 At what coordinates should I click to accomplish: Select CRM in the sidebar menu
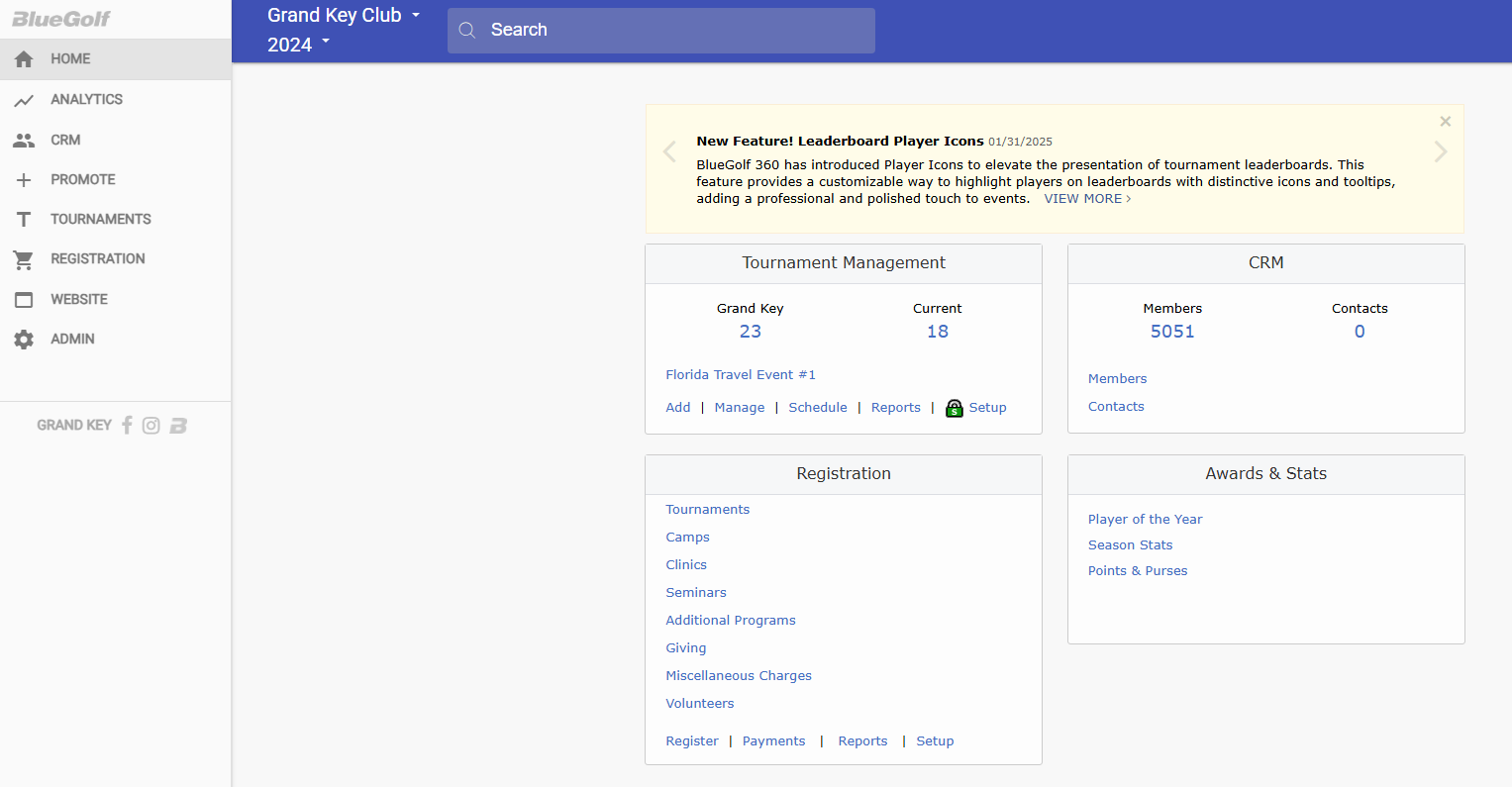[x=115, y=141]
